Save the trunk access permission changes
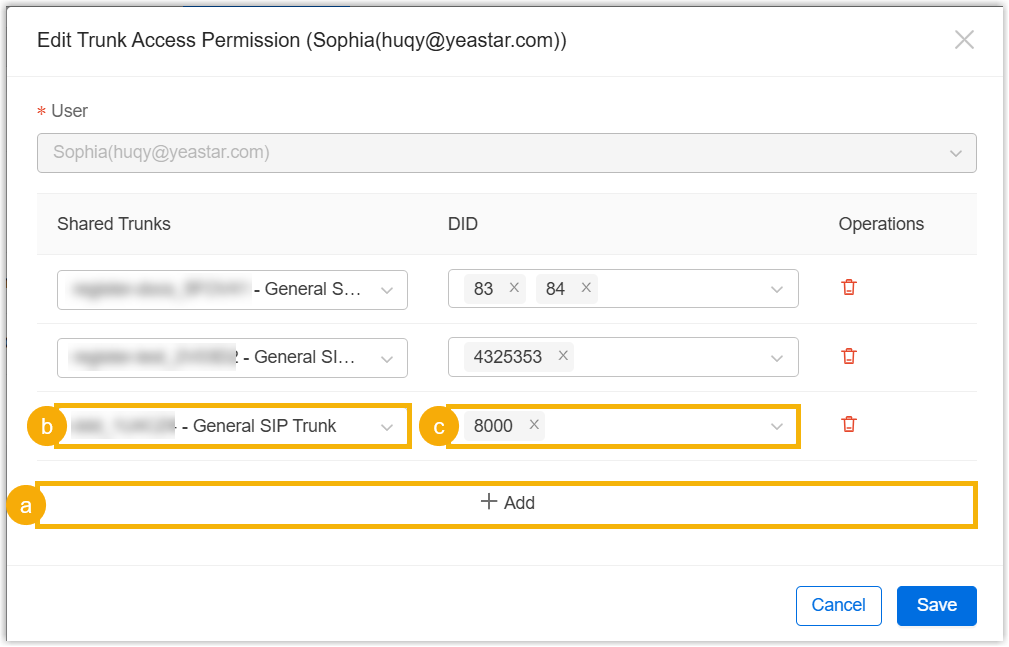This screenshot has width=1009, height=647. 936,605
